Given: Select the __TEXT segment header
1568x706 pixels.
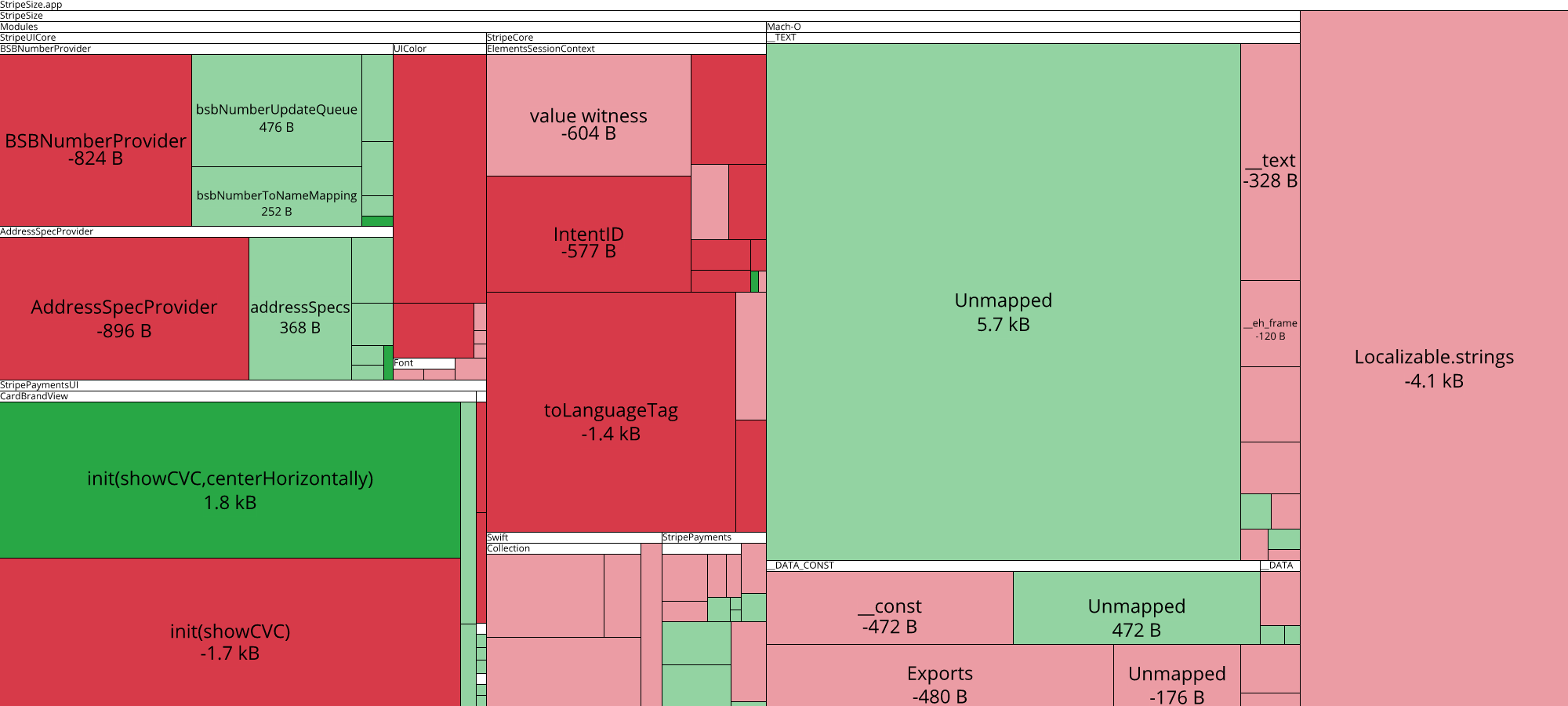Looking at the screenshot, I should point(1033,38).
